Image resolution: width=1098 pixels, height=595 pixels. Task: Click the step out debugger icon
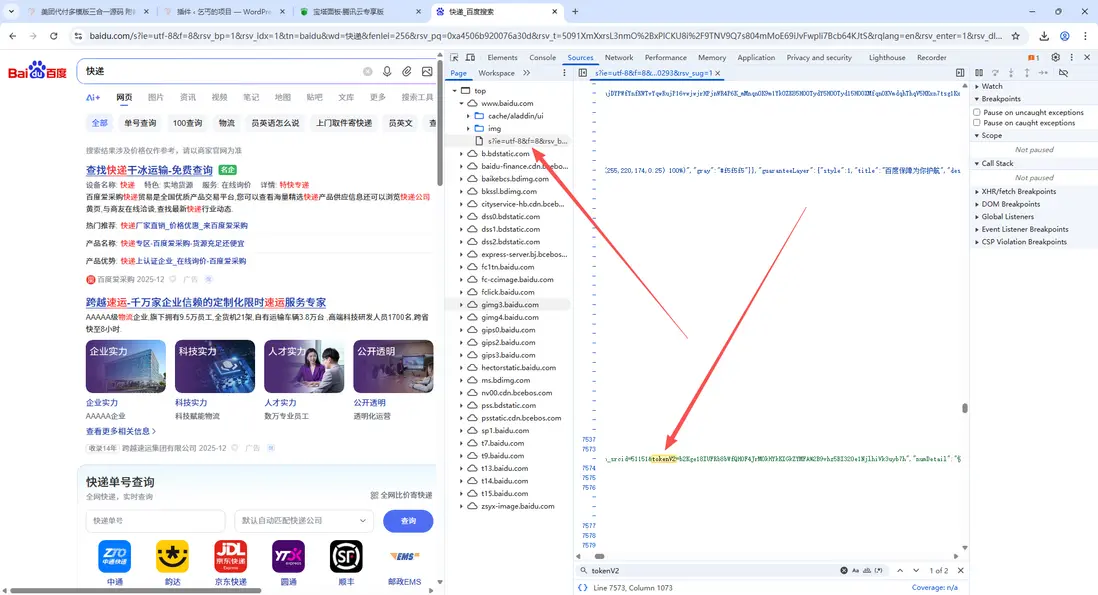pyautogui.click(x=1027, y=73)
